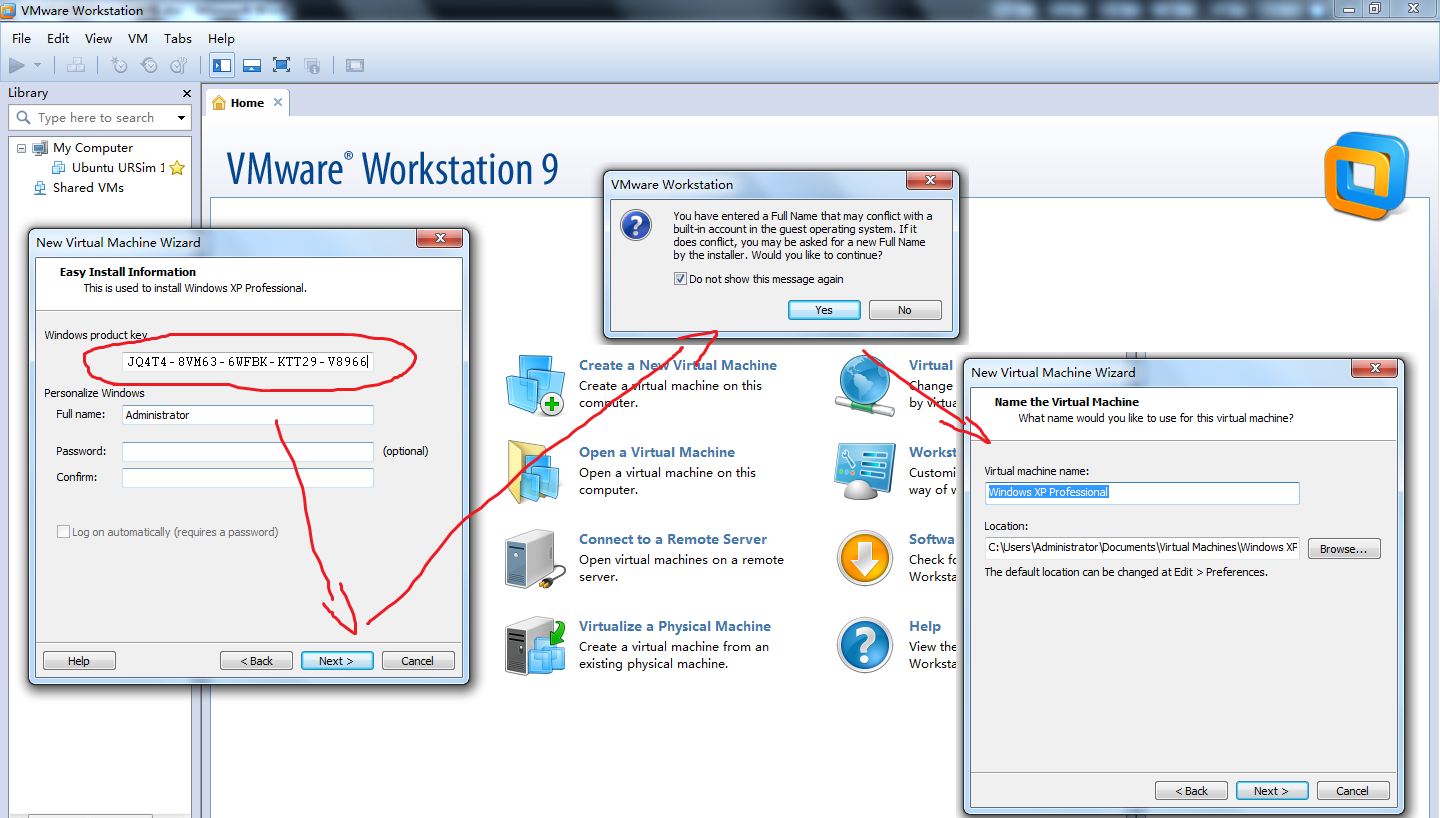Click the Windows product key field

248,362
